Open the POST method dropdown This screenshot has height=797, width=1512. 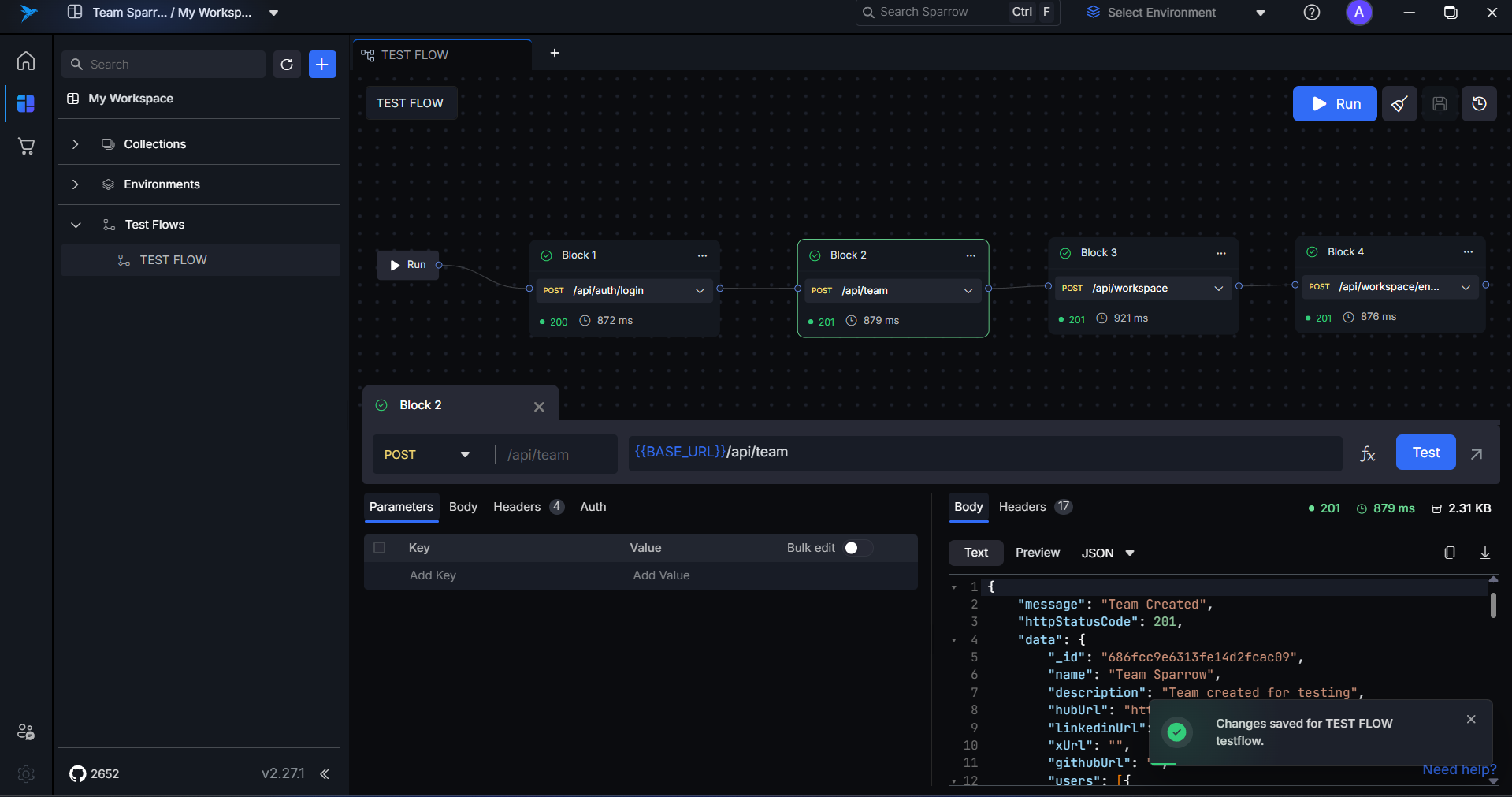click(427, 455)
